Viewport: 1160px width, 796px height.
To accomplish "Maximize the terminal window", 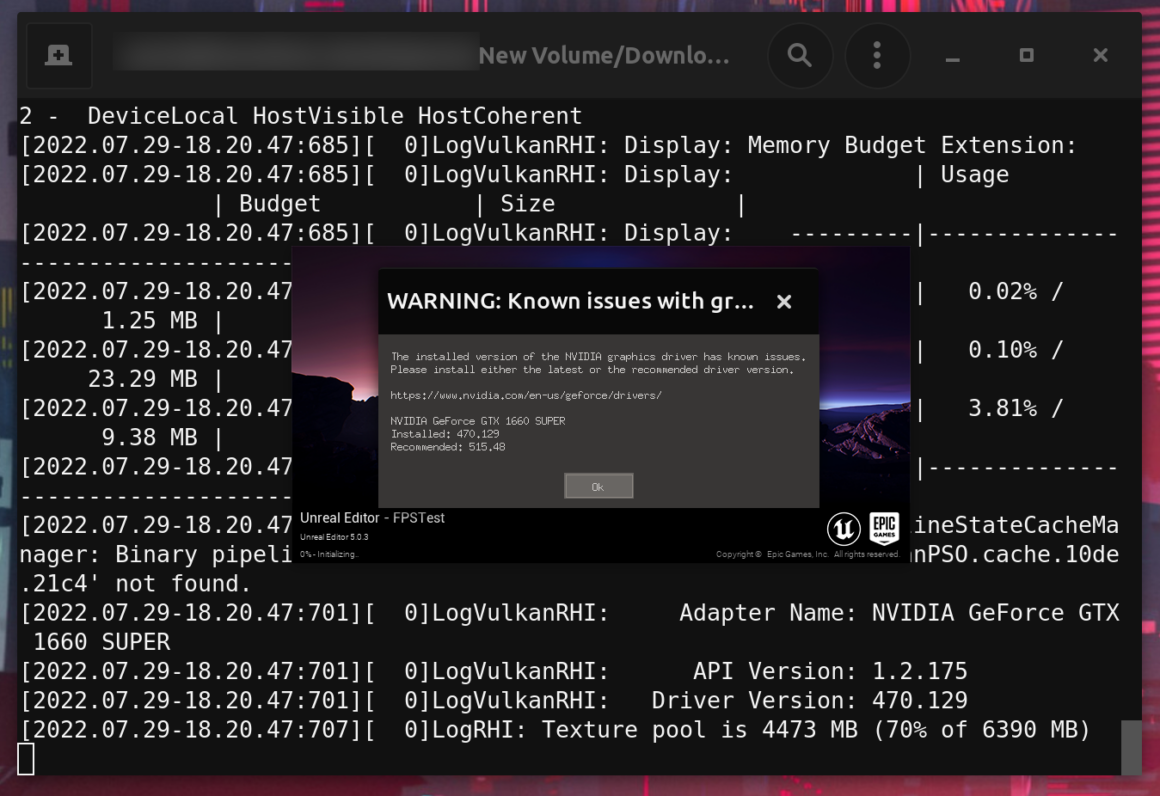I will point(1026,55).
